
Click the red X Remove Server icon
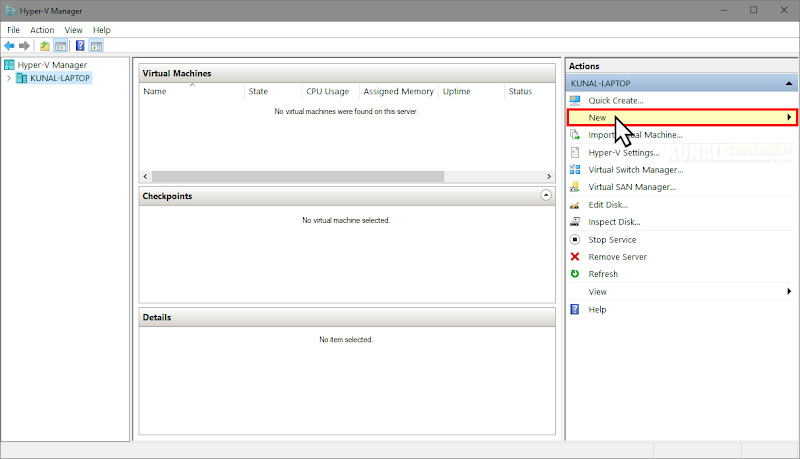click(x=575, y=257)
